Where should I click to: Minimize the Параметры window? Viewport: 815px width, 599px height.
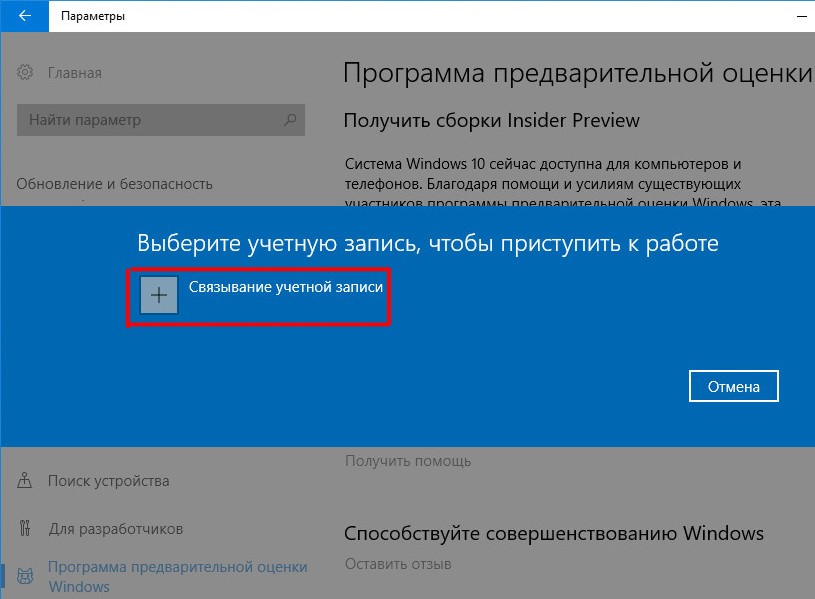coord(801,16)
